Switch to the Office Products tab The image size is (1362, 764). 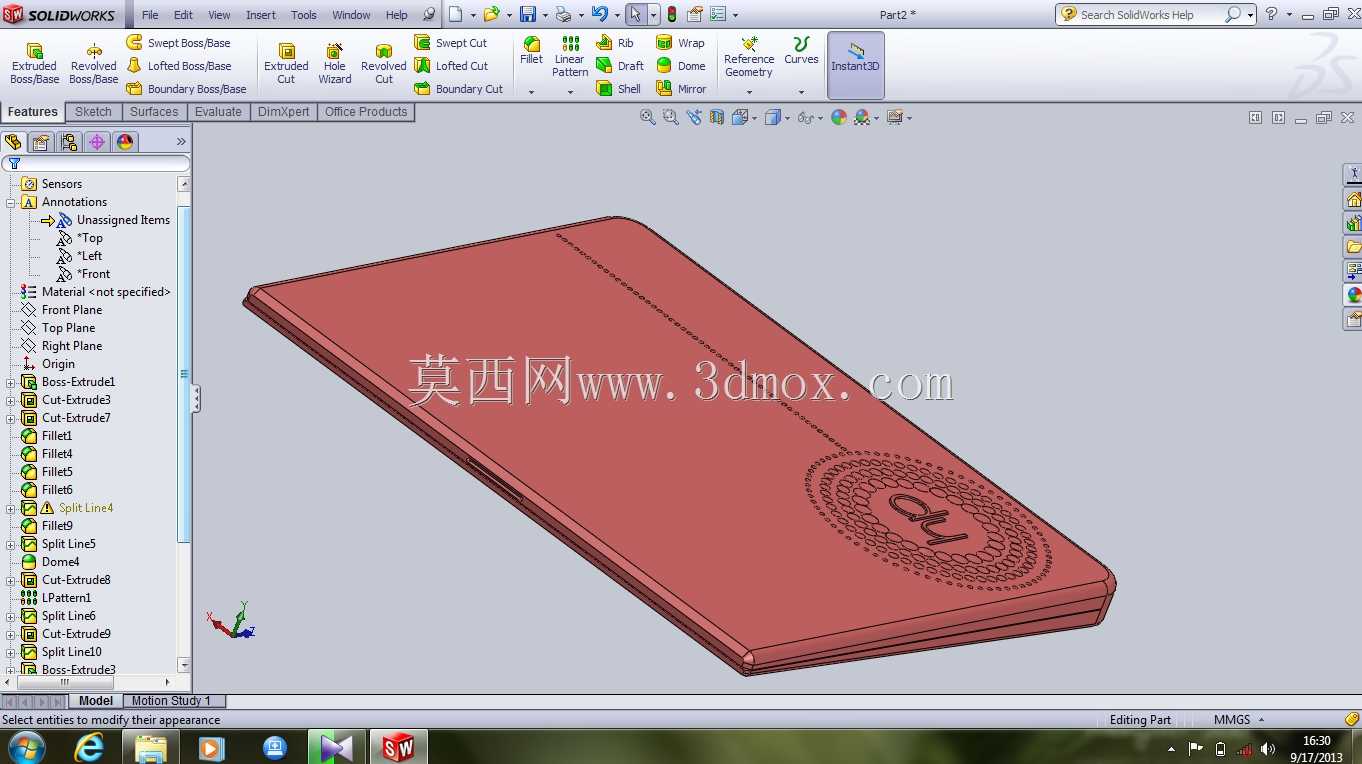pos(366,112)
